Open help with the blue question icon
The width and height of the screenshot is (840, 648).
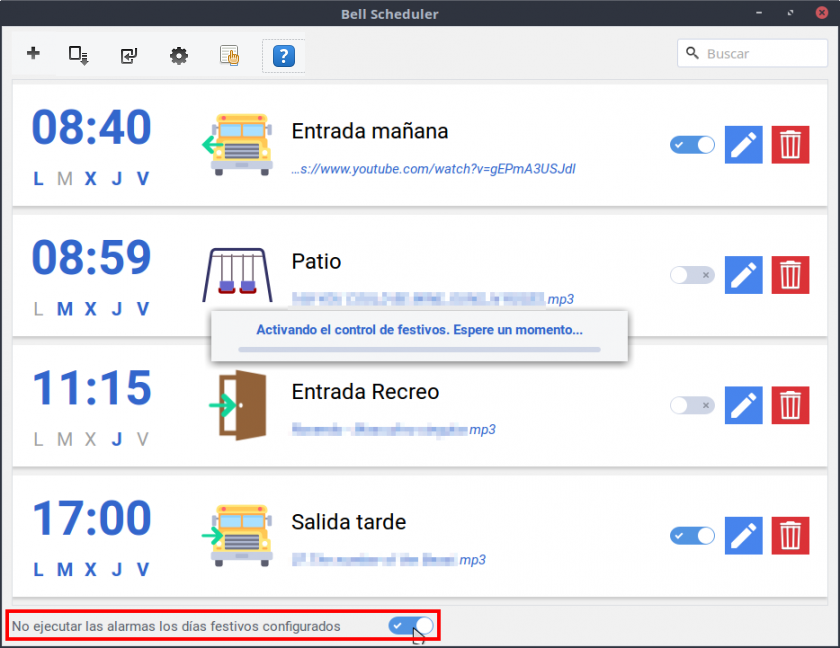[x=284, y=56]
